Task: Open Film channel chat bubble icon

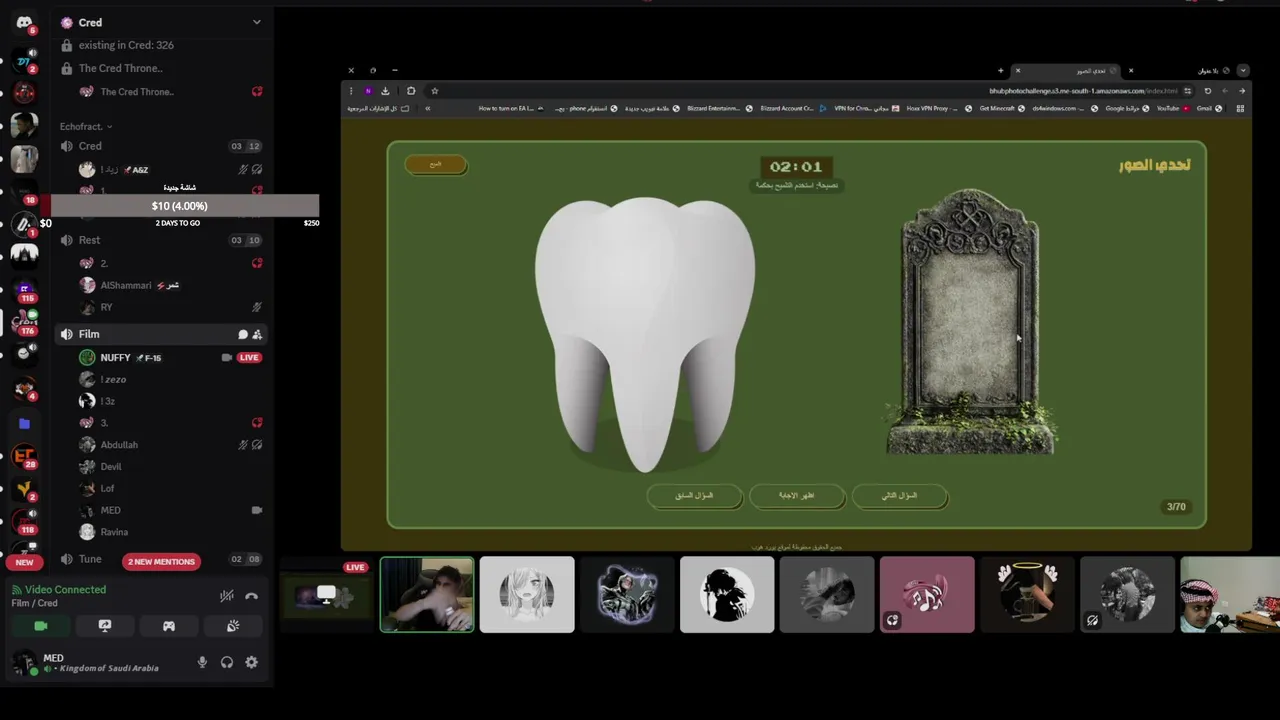Action: click(x=242, y=334)
